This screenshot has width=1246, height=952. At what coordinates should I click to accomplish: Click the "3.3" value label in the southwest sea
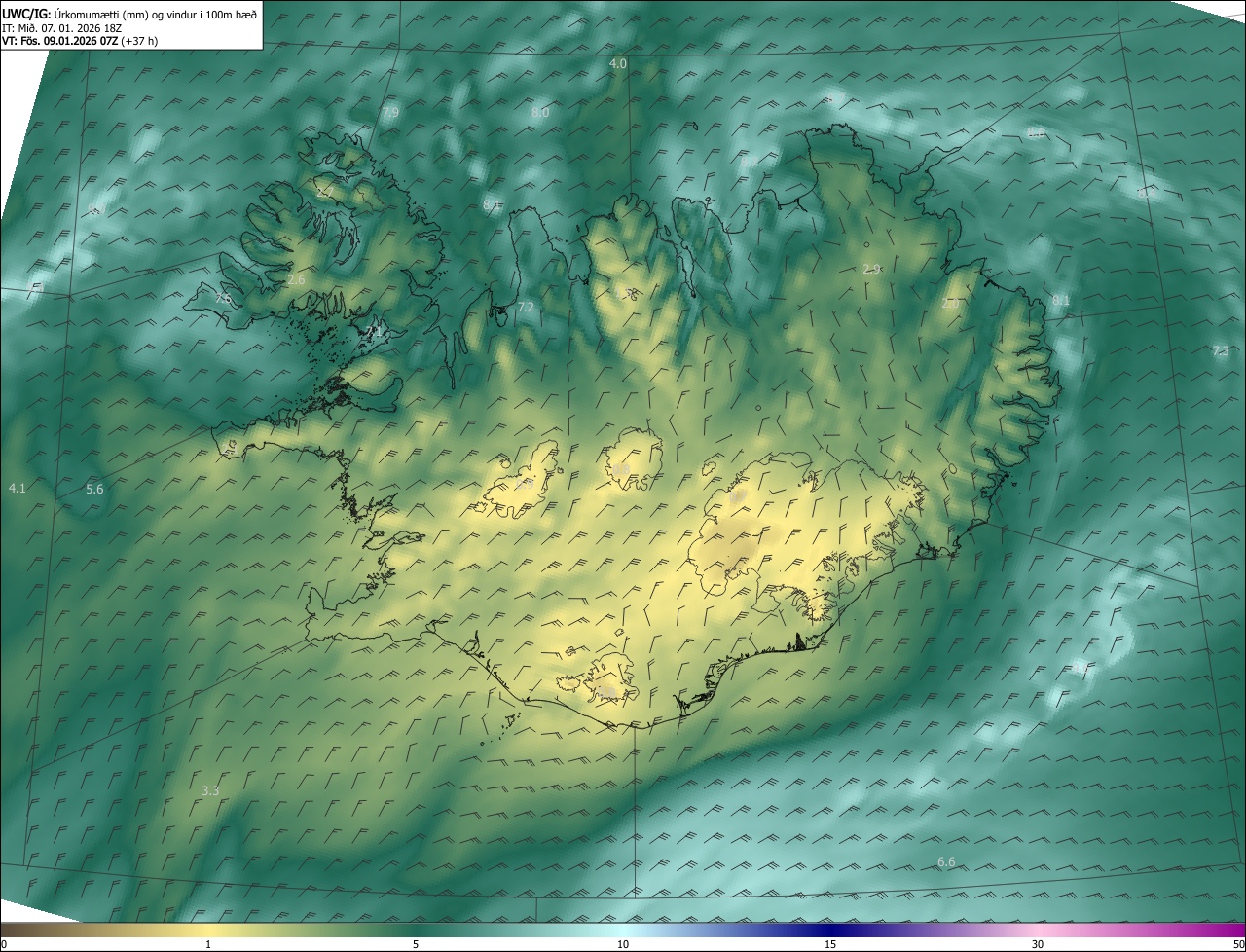coord(209,791)
